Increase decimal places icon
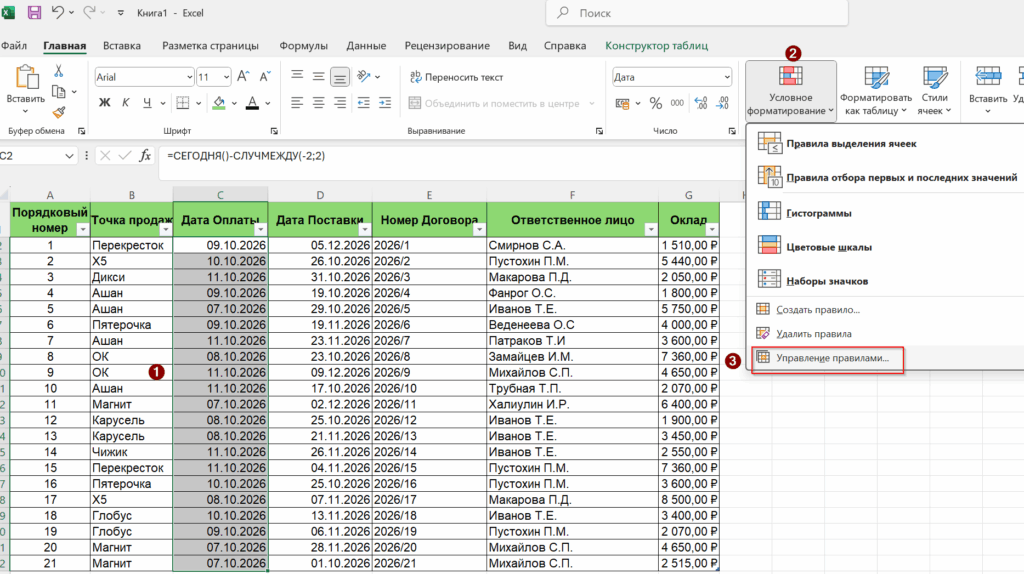 (701, 103)
